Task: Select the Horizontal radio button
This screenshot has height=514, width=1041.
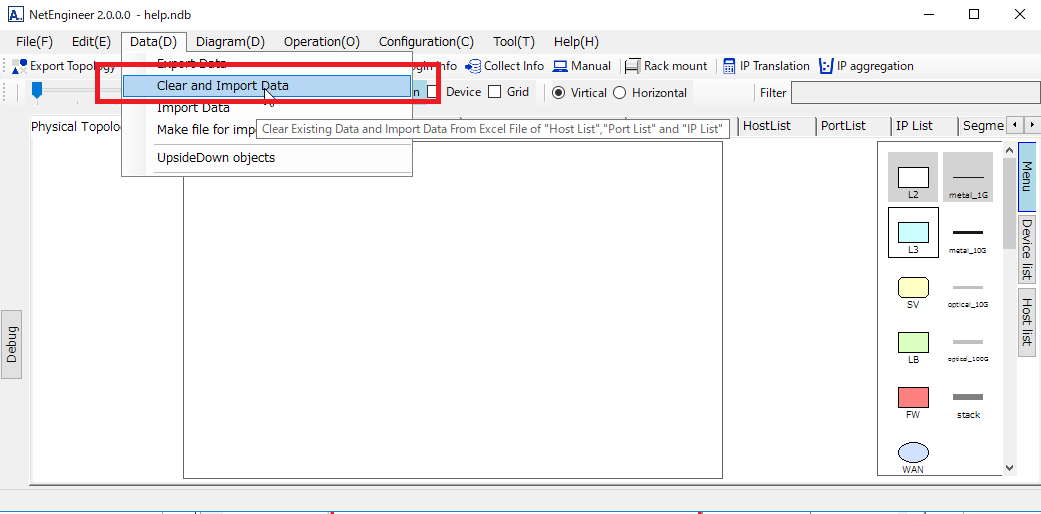Action: click(620, 92)
